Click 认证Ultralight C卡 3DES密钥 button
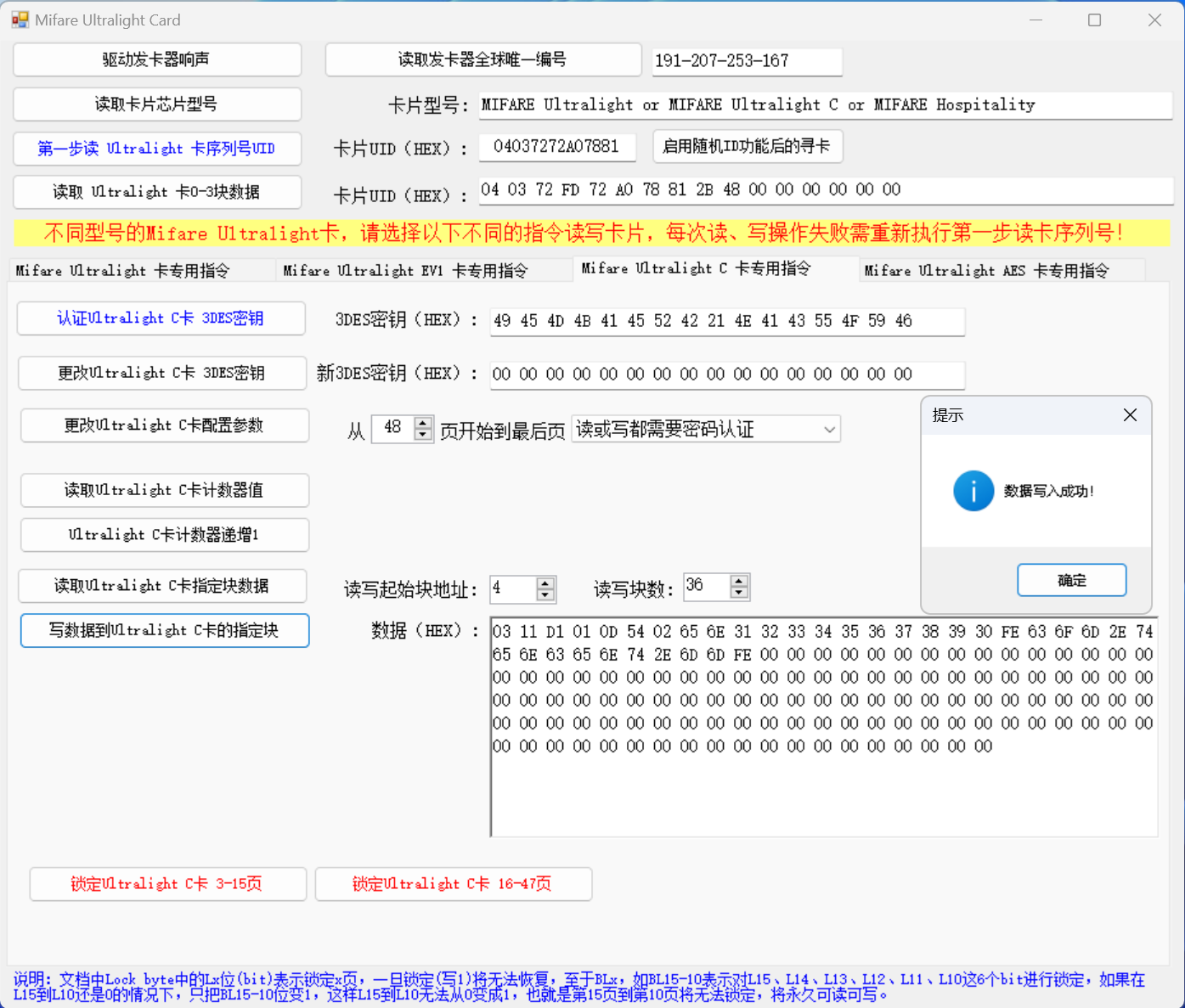The height and width of the screenshot is (1008, 1185). 161,318
